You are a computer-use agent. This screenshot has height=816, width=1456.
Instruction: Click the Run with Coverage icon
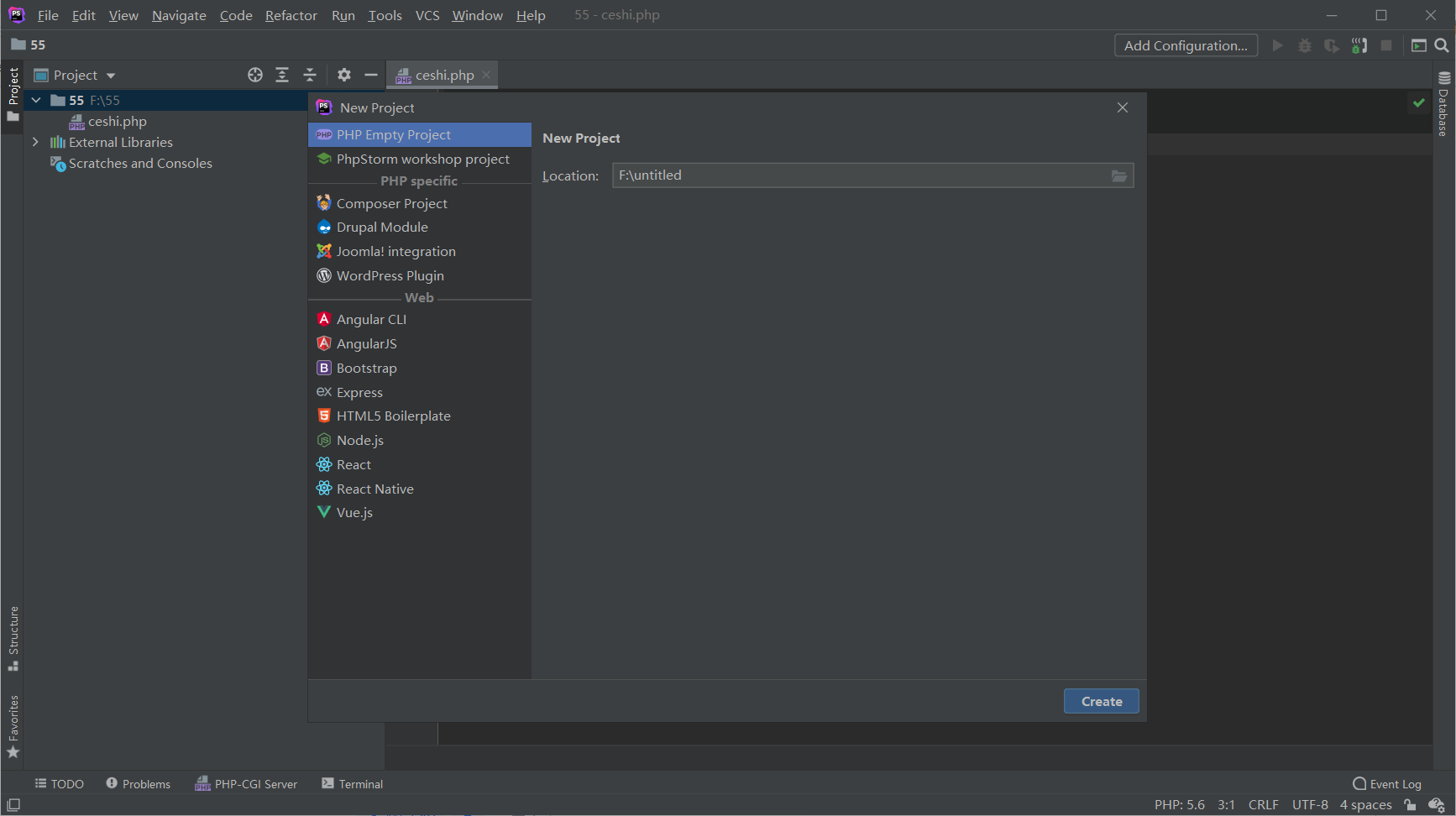coord(1332,45)
